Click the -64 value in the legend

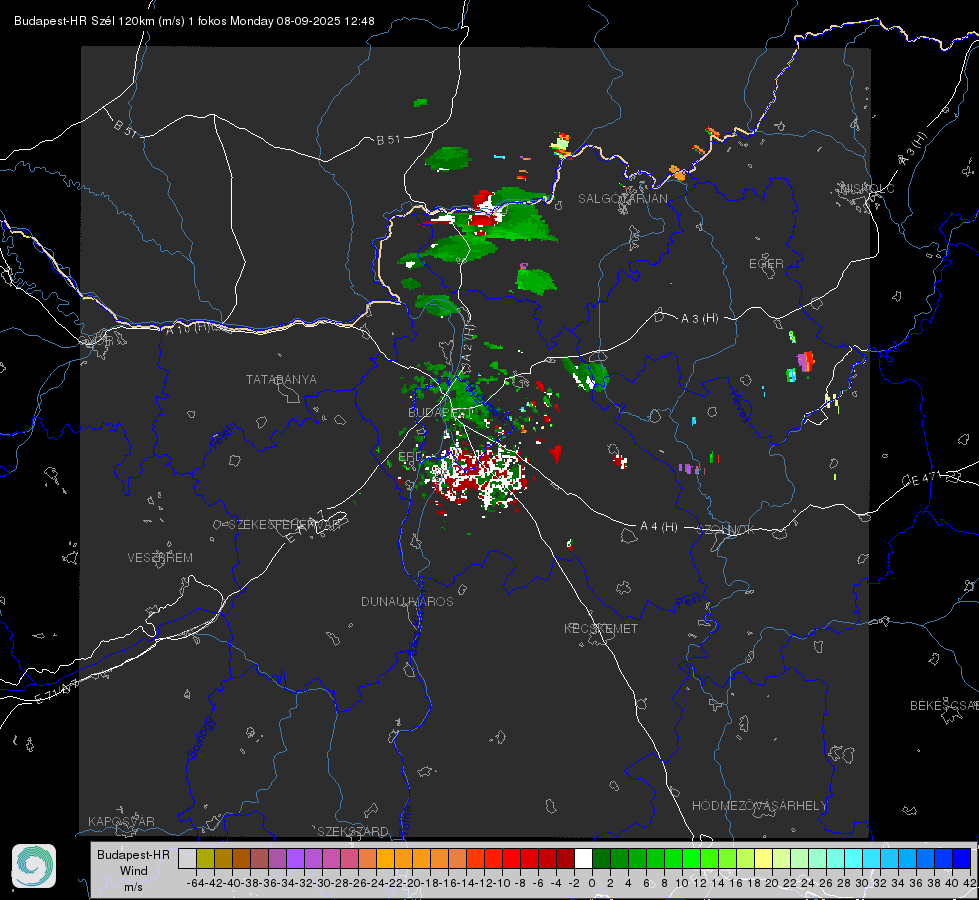[196, 883]
